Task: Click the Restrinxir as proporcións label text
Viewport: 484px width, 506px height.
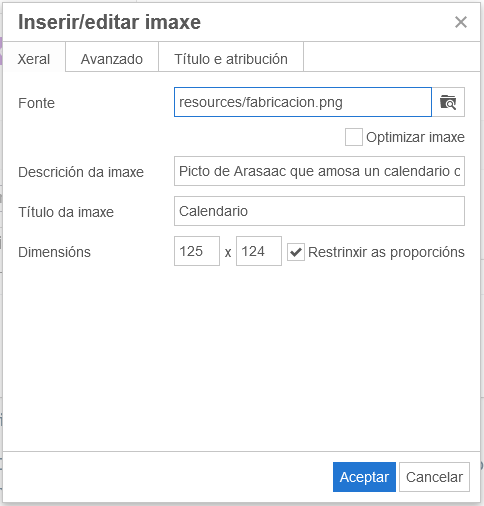Action: click(386, 252)
